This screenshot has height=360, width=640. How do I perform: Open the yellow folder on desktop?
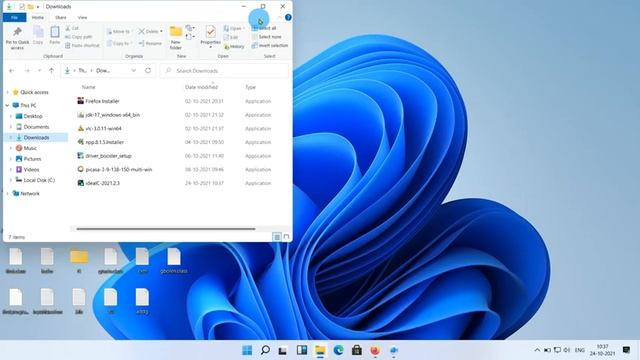pyautogui.click(x=79, y=257)
